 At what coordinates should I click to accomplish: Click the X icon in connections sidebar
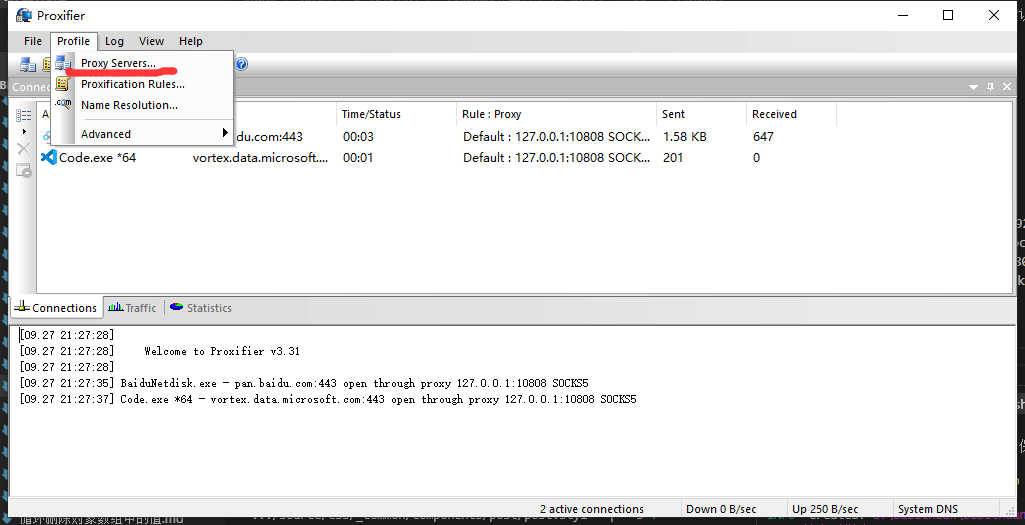pos(24,149)
